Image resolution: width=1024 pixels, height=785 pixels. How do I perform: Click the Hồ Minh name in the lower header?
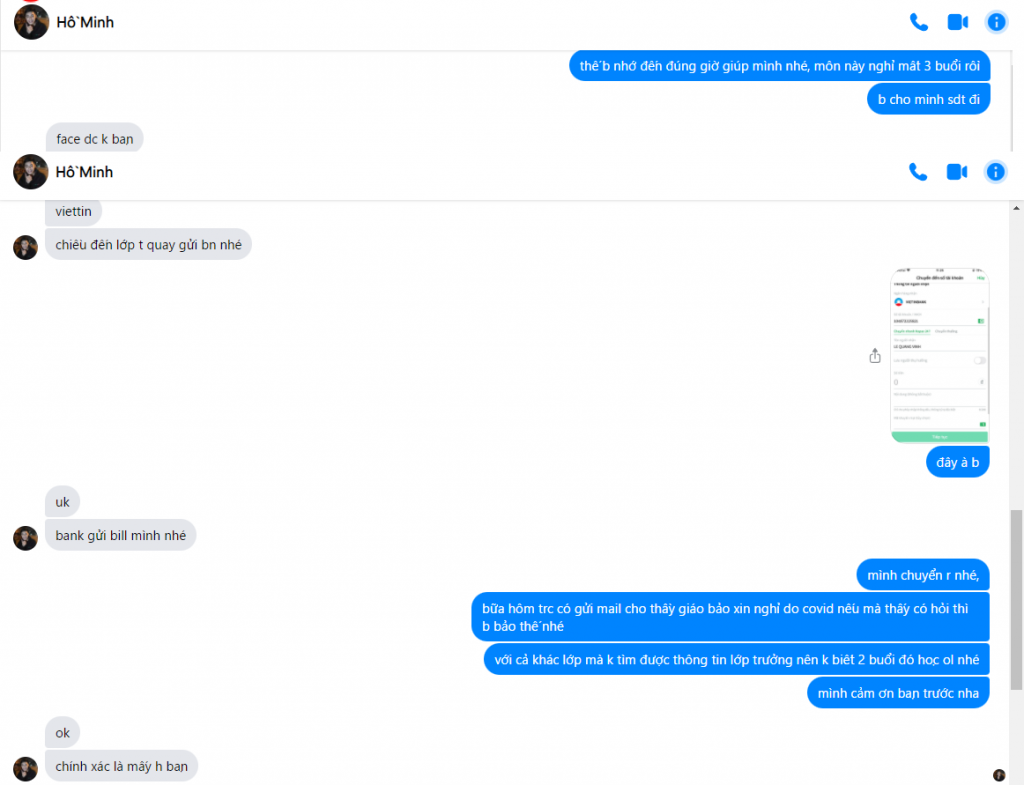(85, 172)
